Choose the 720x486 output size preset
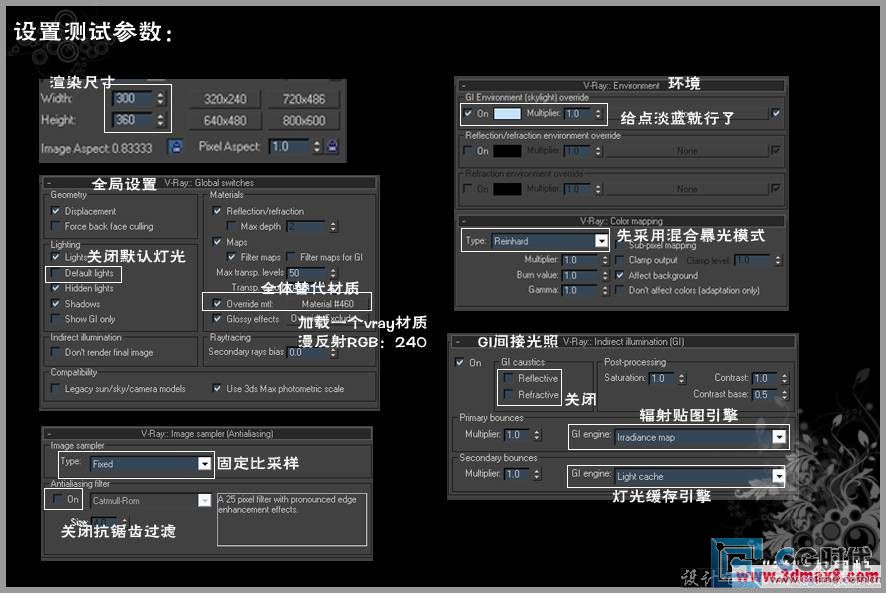 click(x=304, y=99)
